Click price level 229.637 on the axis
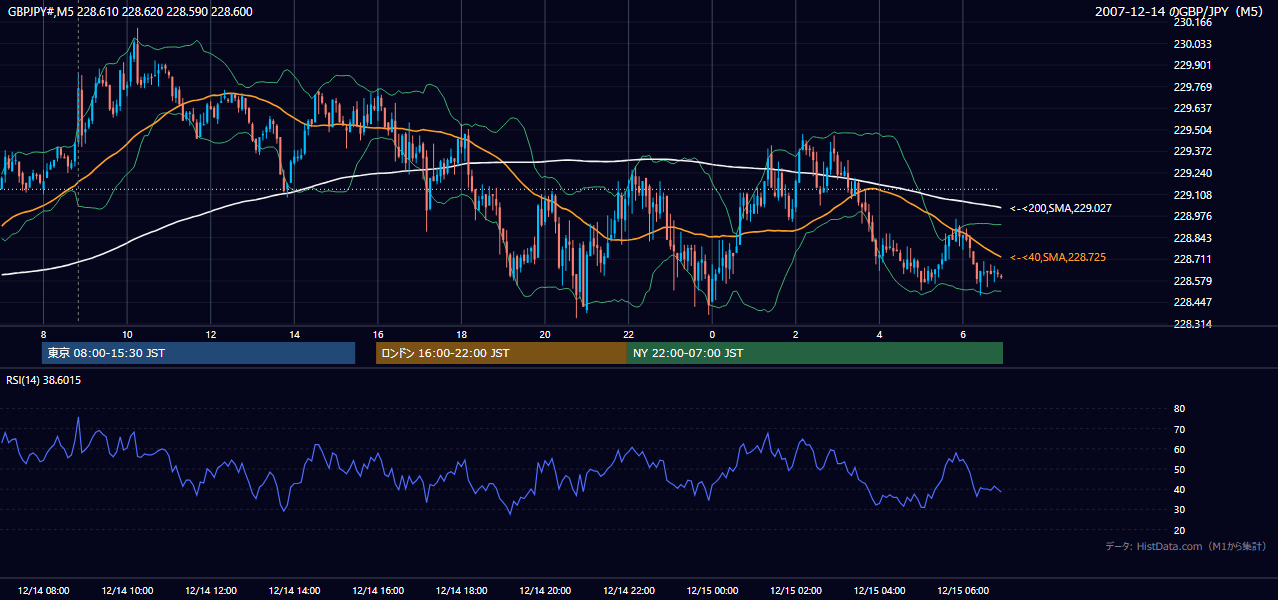This screenshot has height=600, width=1278. pyautogui.click(x=1192, y=108)
